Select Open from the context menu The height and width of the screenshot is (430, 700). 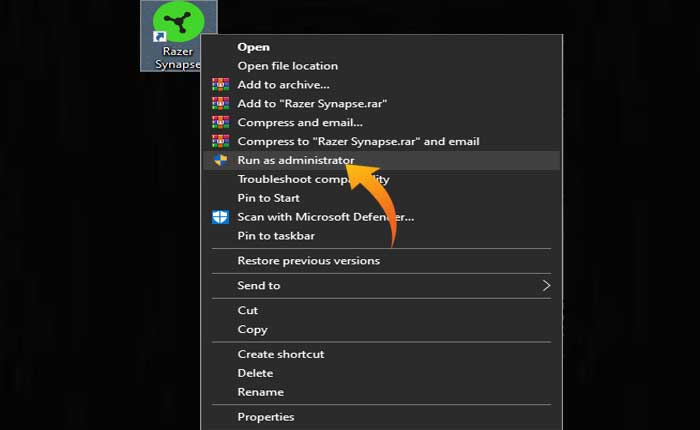[253, 47]
